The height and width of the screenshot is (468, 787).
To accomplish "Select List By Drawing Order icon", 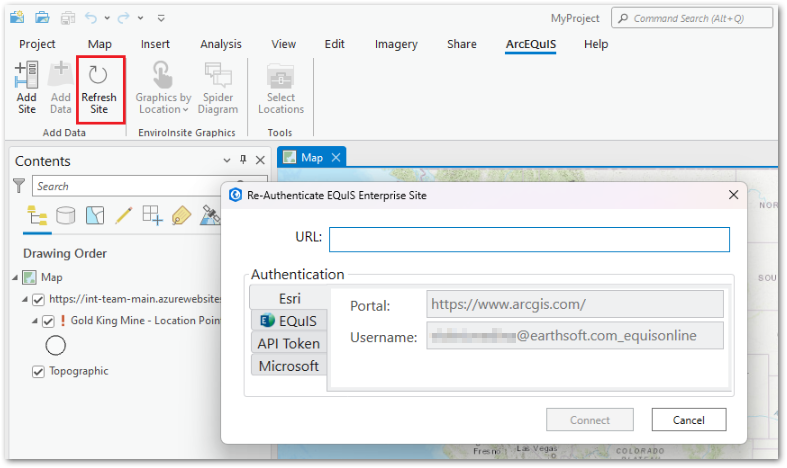I will 37,216.
